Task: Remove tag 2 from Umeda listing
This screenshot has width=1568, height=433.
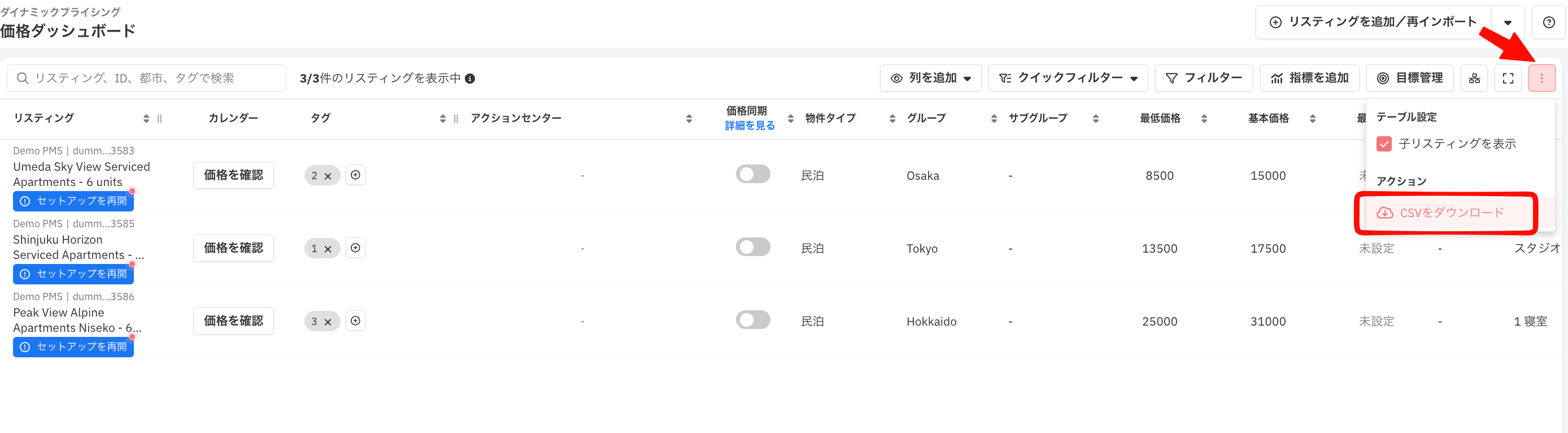Action: [328, 176]
